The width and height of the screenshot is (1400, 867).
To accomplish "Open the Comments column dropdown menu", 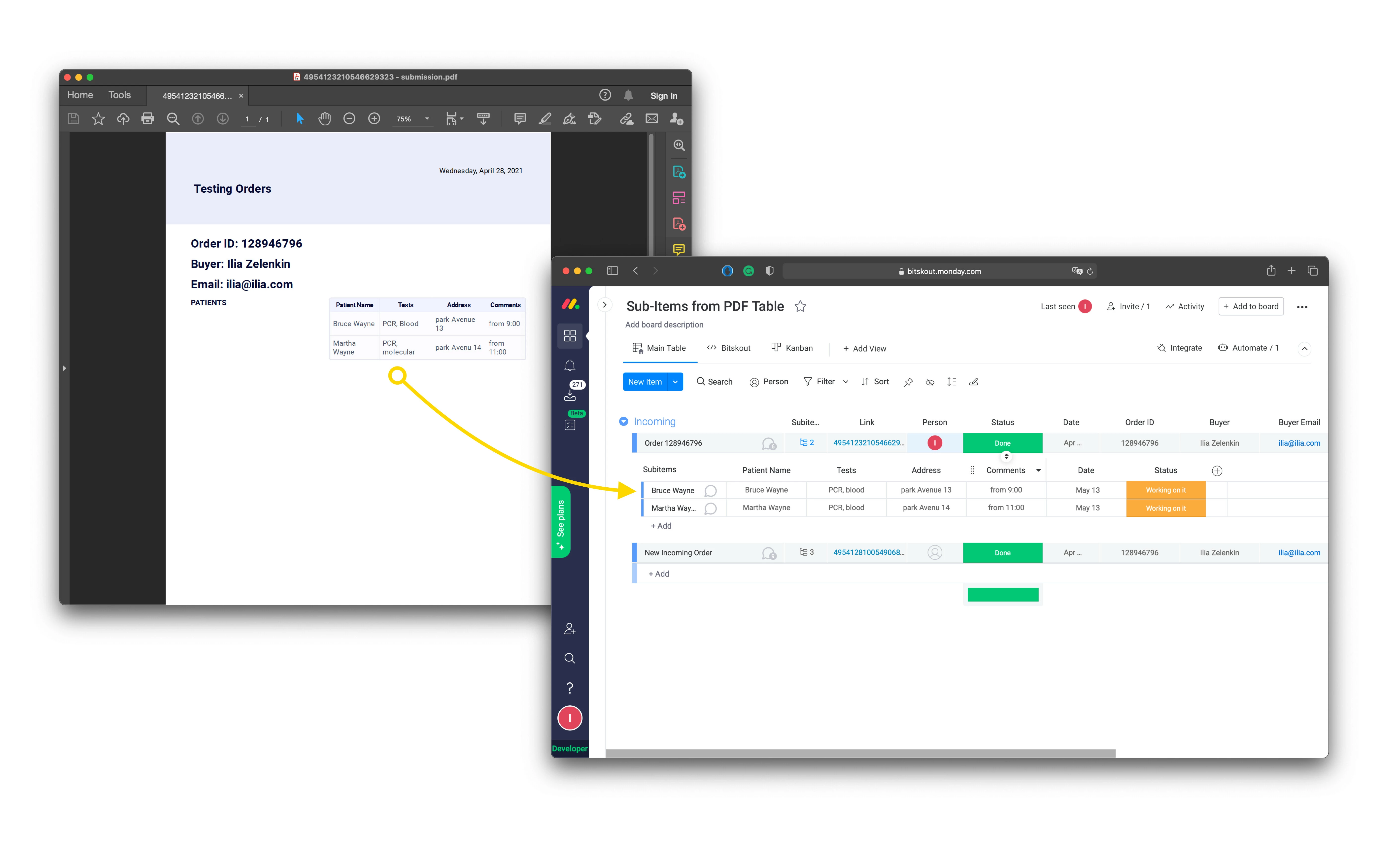I will coord(1038,470).
